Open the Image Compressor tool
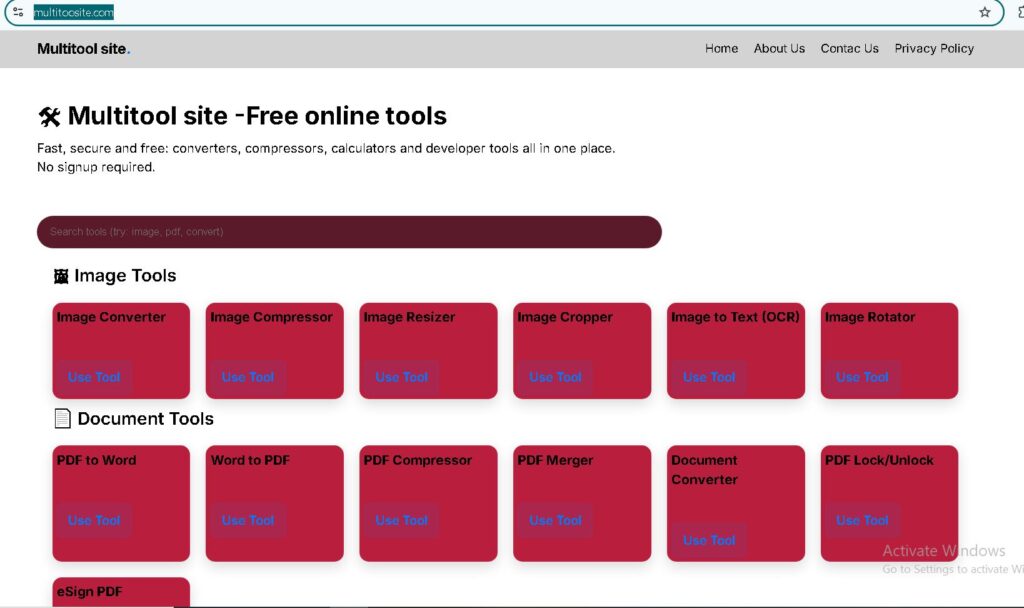Screen dimensions: 1024x608 [x=247, y=377]
